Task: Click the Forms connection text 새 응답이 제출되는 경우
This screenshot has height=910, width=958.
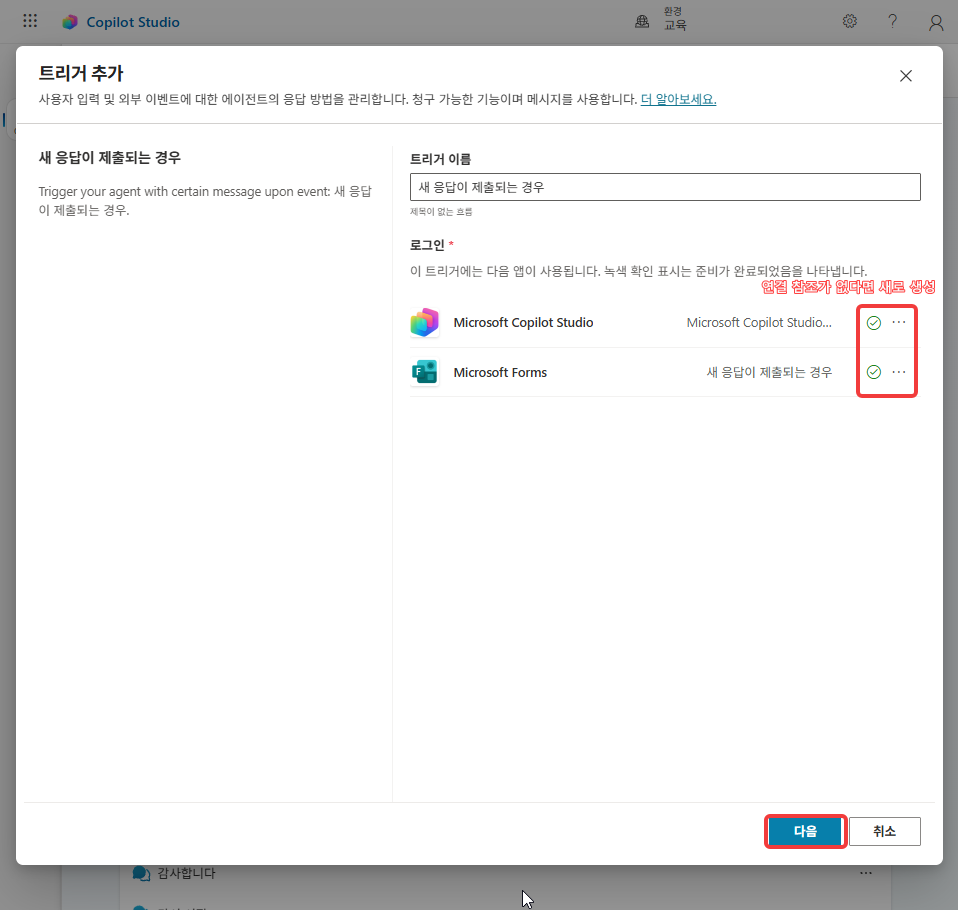Action: click(x=769, y=372)
